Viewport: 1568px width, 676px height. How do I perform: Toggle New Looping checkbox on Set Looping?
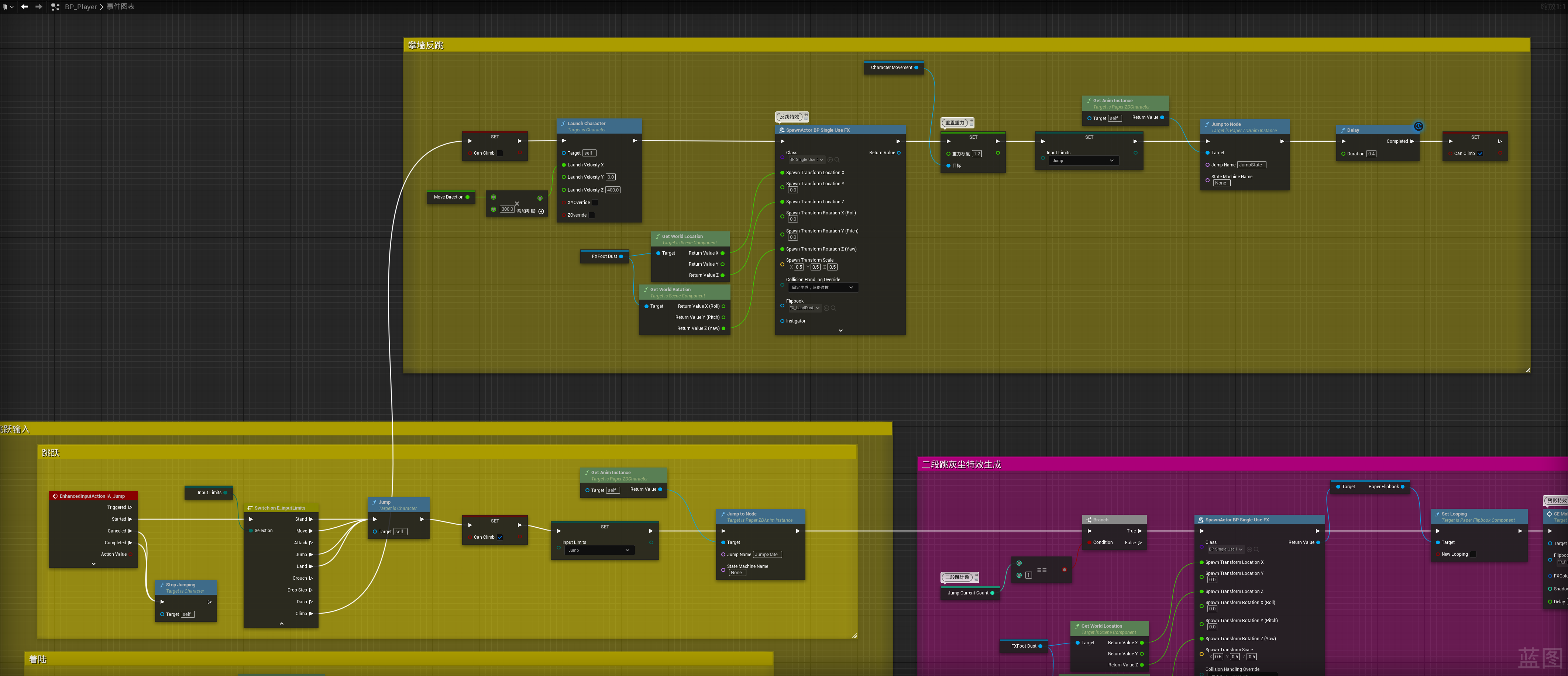coord(1473,554)
